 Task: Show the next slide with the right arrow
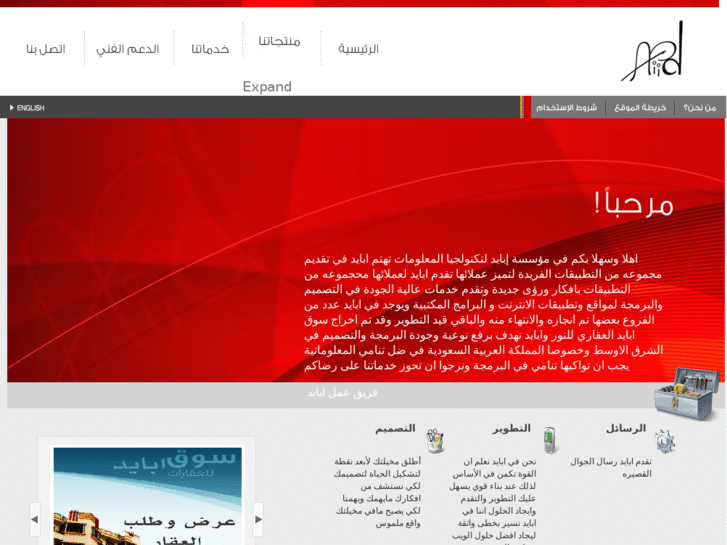(258, 519)
